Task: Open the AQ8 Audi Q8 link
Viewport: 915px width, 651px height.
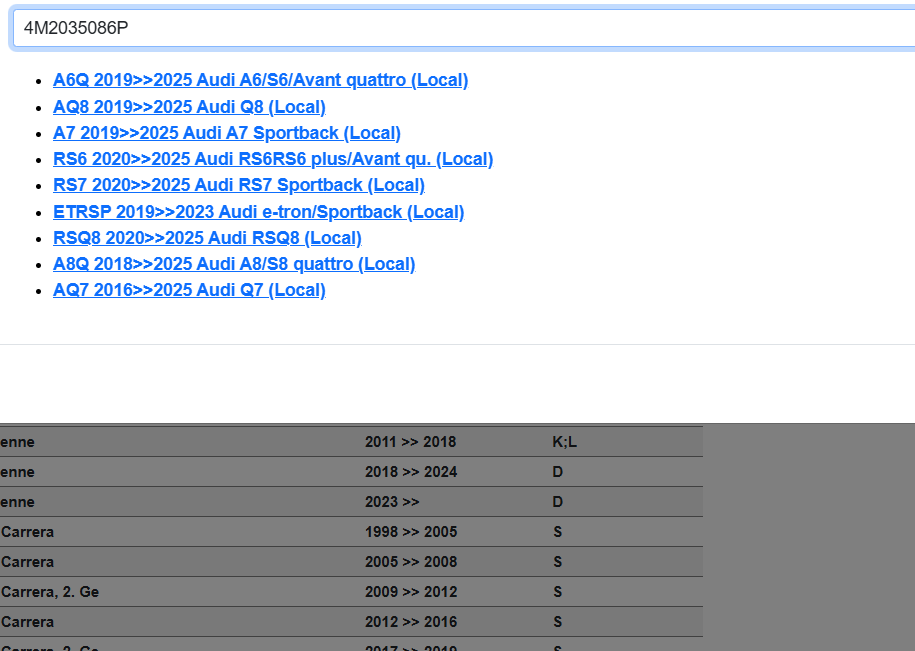Action: tap(189, 107)
